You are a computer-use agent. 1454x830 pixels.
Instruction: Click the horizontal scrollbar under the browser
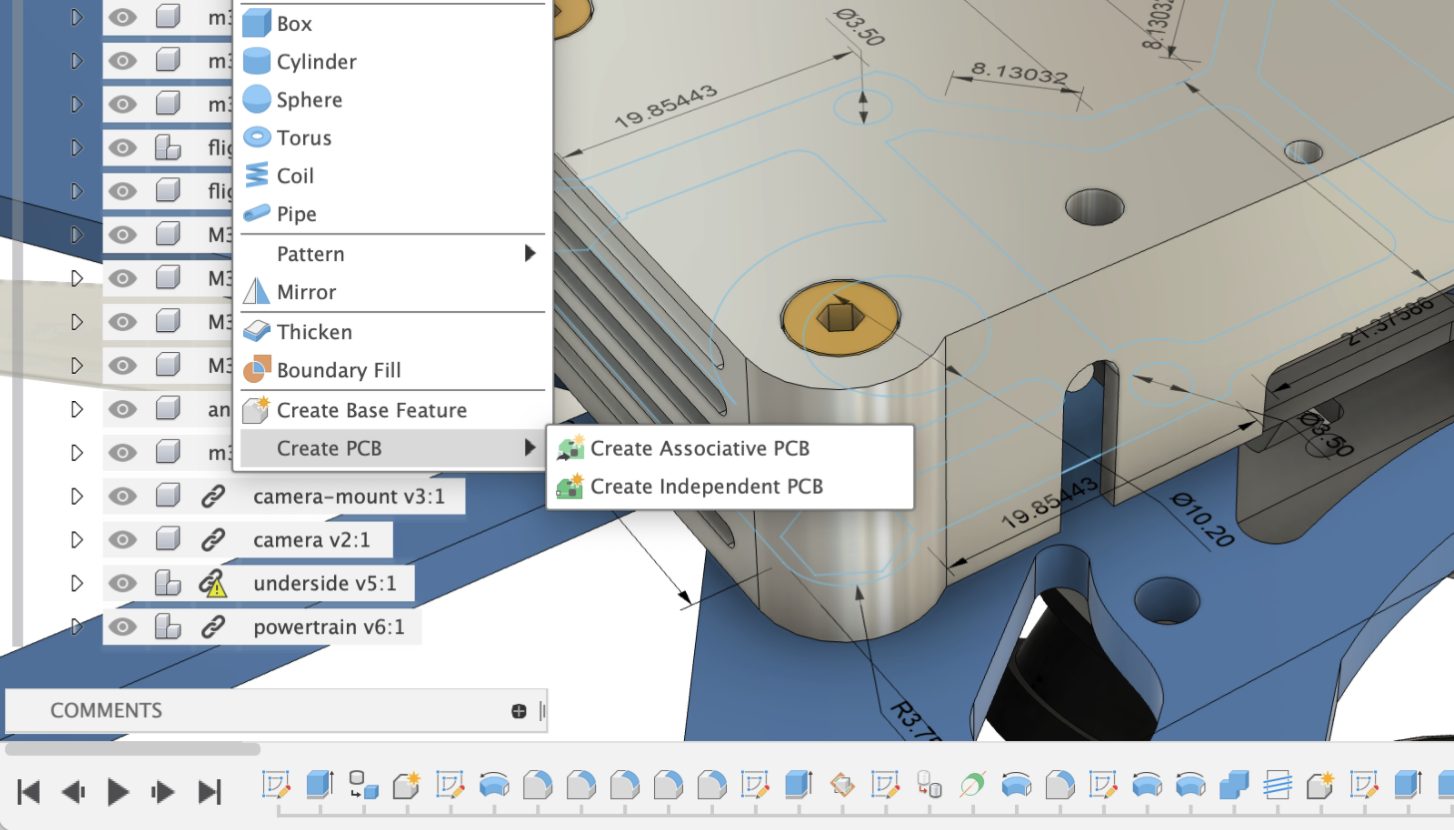(x=132, y=748)
